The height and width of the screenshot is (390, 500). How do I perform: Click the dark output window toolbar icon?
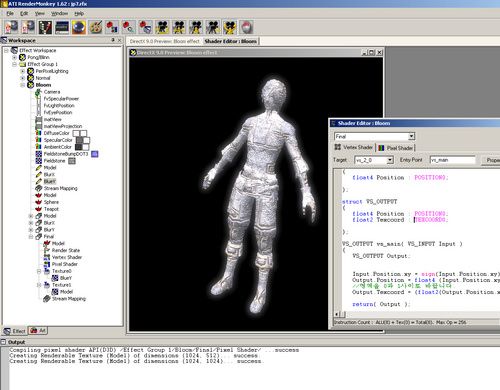[x=62, y=27]
